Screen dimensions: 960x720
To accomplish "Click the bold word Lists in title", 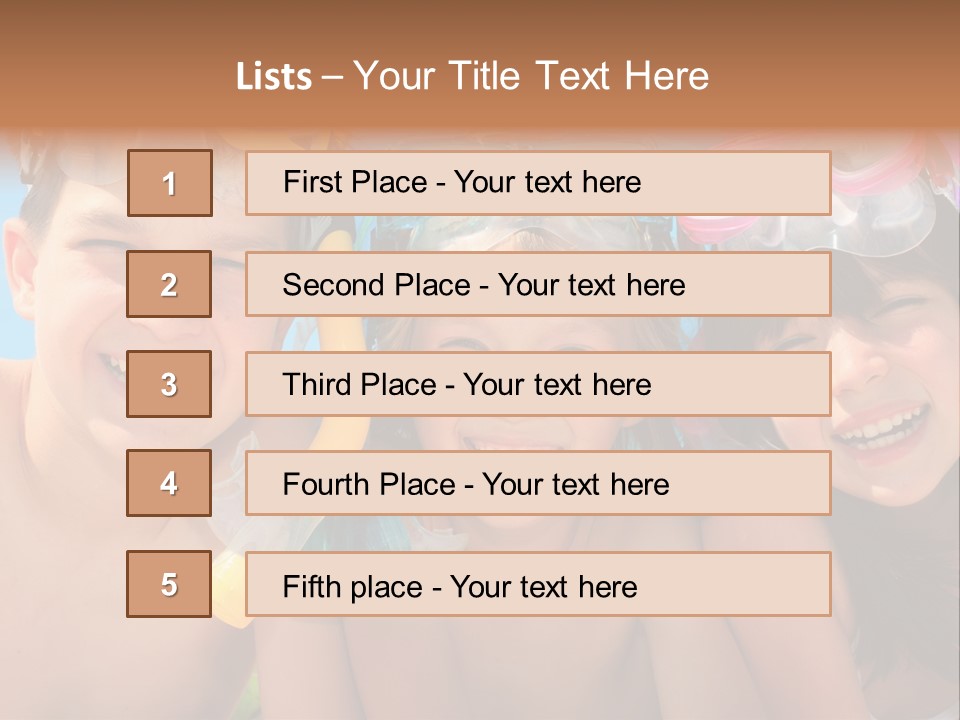I will pyautogui.click(x=274, y=76).
